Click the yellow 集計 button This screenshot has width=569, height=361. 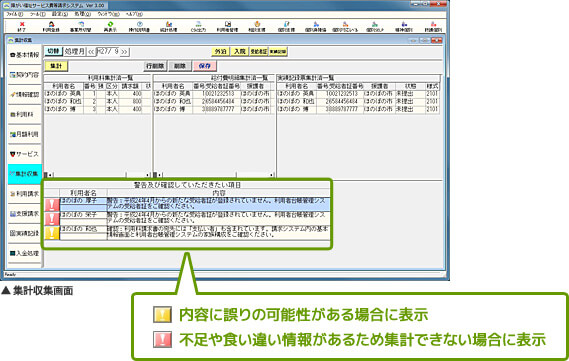pyautogui.click(x=56, y=66)
